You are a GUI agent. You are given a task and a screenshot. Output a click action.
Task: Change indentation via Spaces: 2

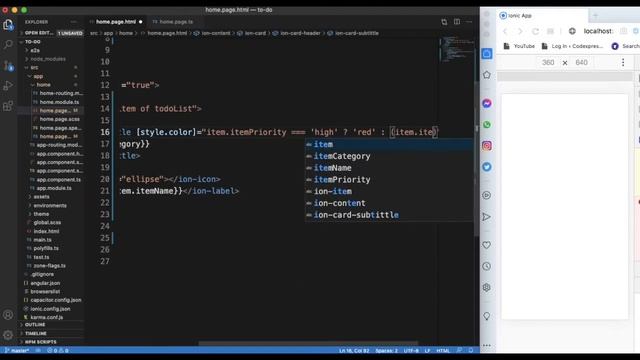[x=386, y=351]
